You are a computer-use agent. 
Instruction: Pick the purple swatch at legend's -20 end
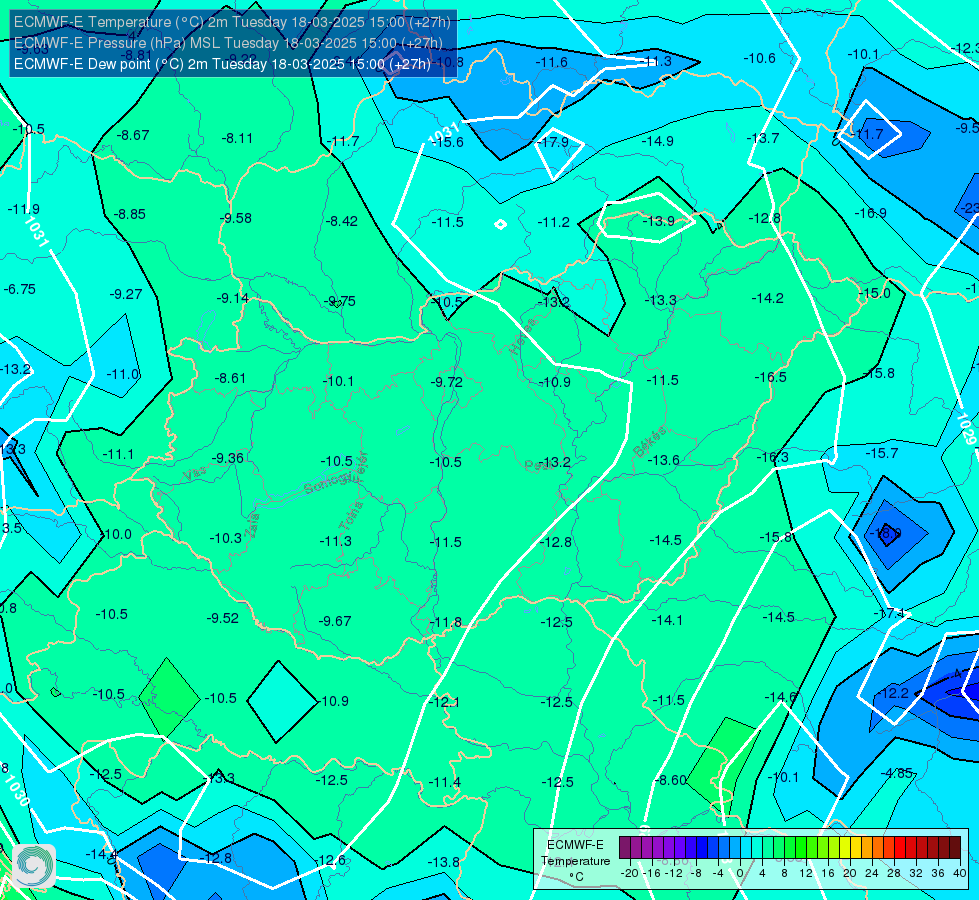(625, 848)
